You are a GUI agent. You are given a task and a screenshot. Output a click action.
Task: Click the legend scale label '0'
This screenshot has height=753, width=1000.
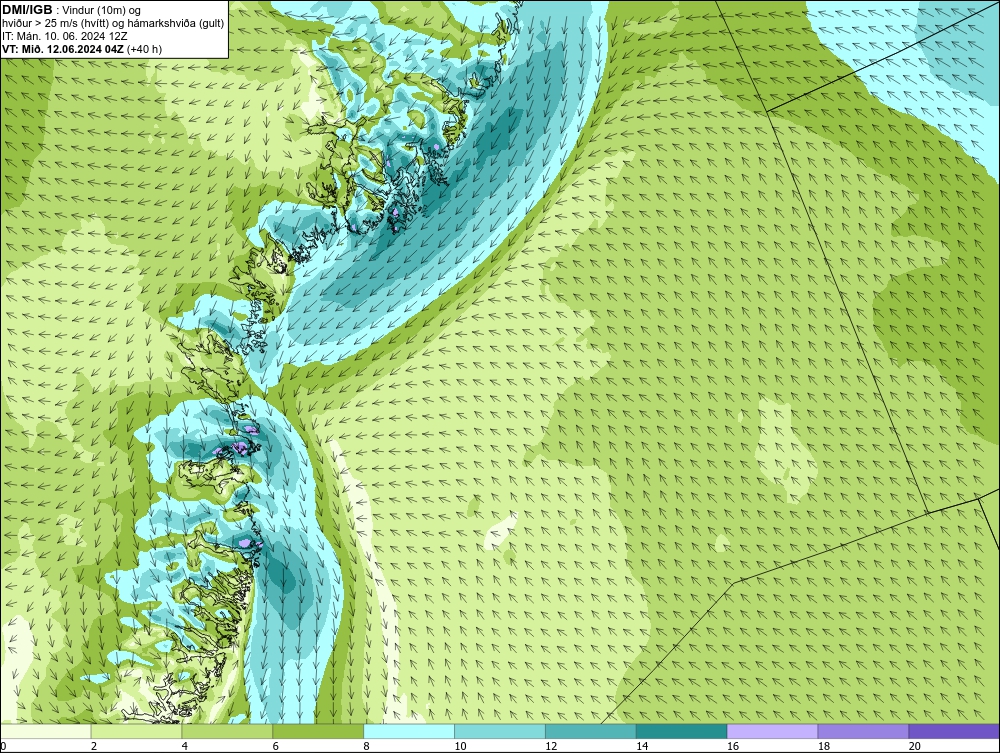3,746
